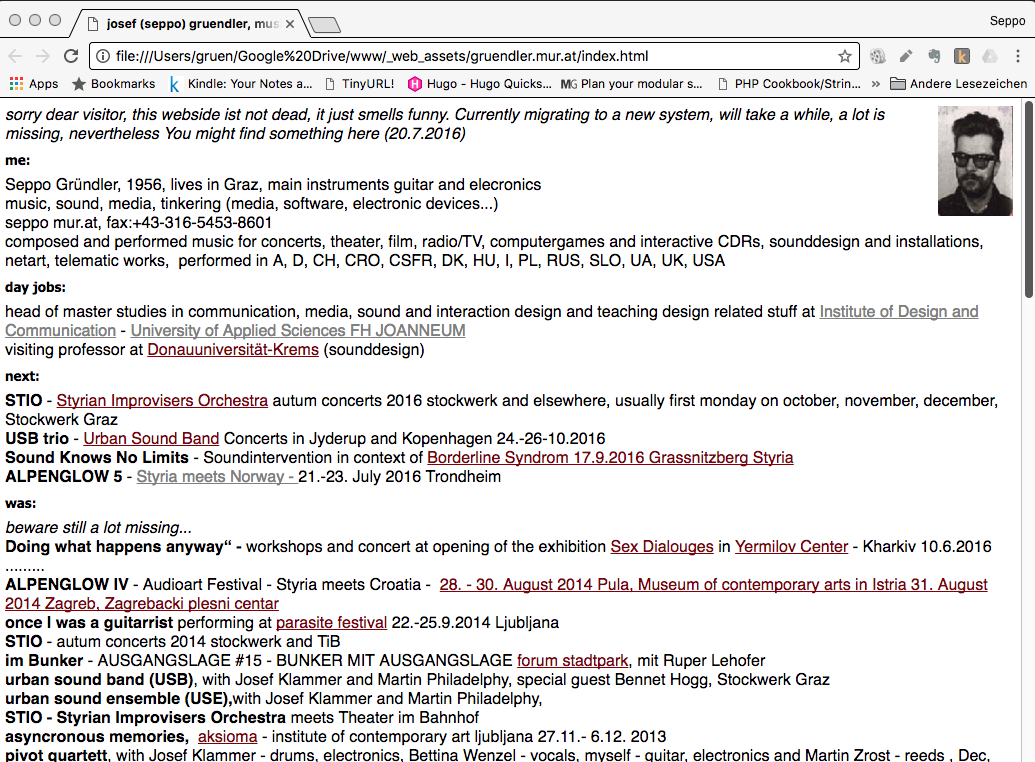This screenshot has height=762, width=1035.
Task: Open the film reel extension
Action: (x=877, y=56)
